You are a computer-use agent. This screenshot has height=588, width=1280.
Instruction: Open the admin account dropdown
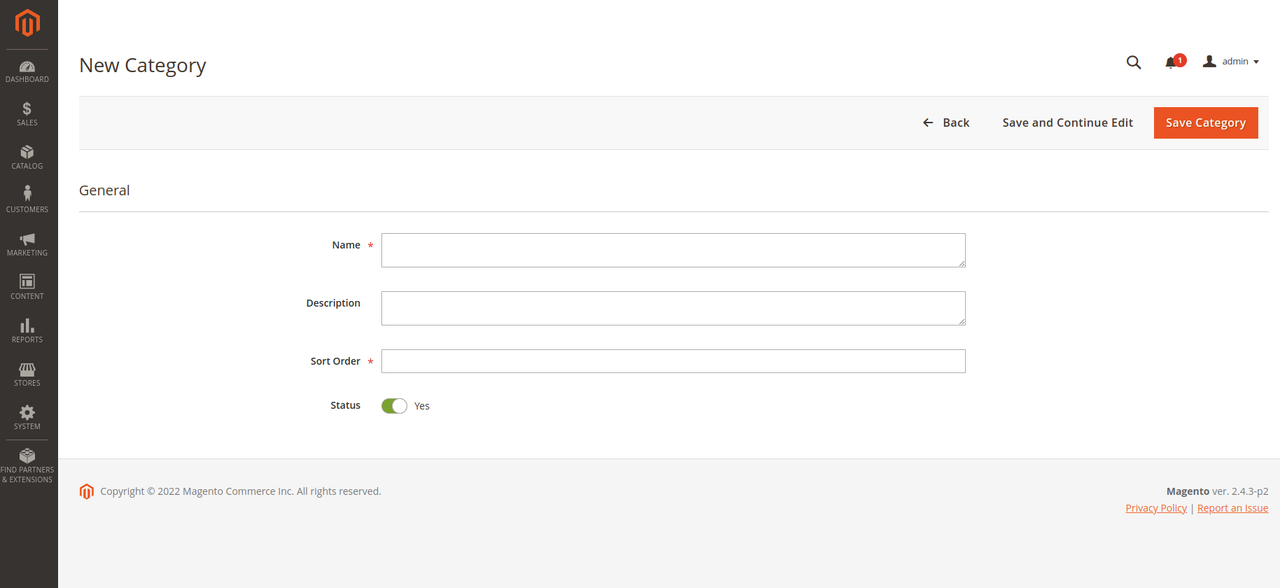point(1230,61)
